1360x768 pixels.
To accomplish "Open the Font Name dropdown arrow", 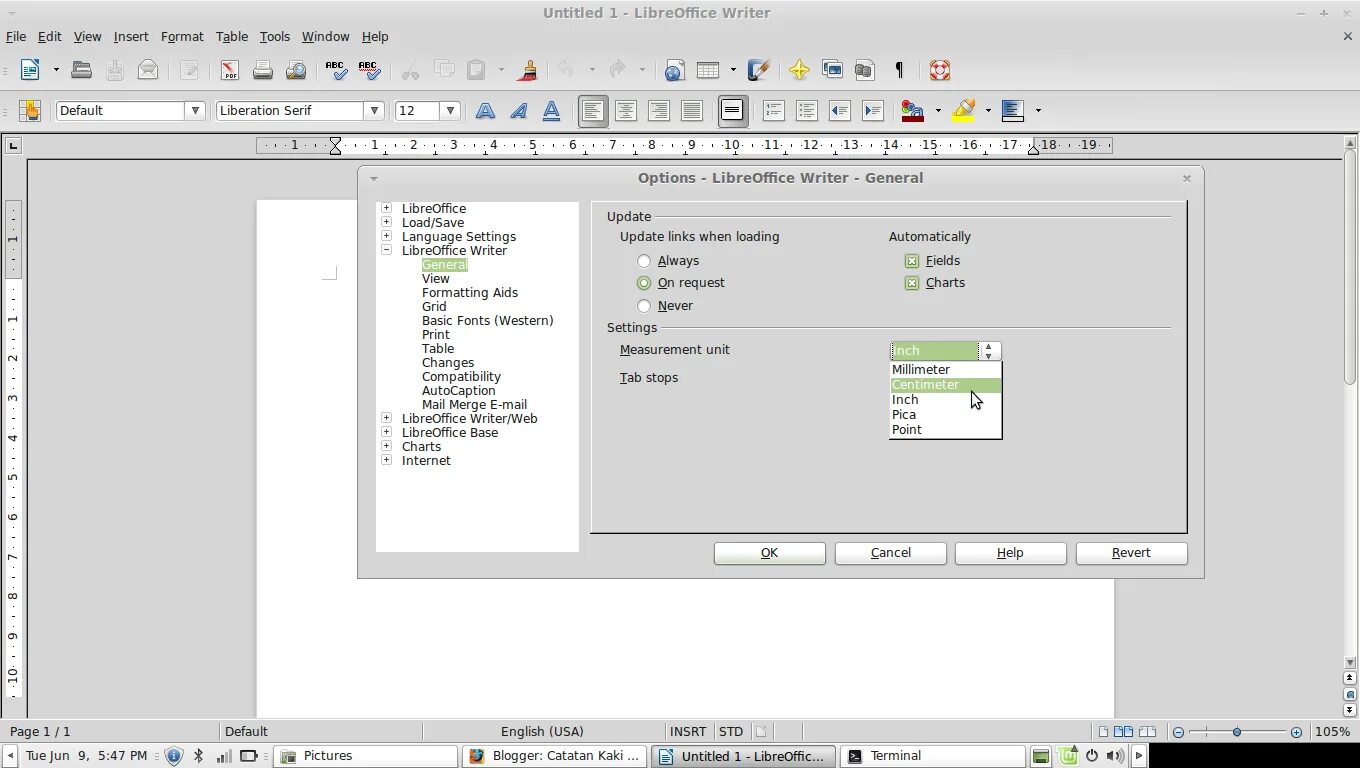I will click(375, 111).
